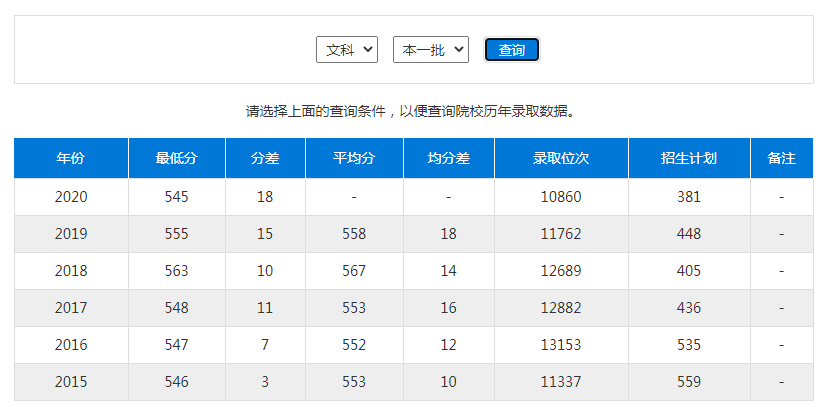The height and width of the screenshot is (407, 819).
Task: Select the 559 enrollment plan value
Action: tap(689, 382)
